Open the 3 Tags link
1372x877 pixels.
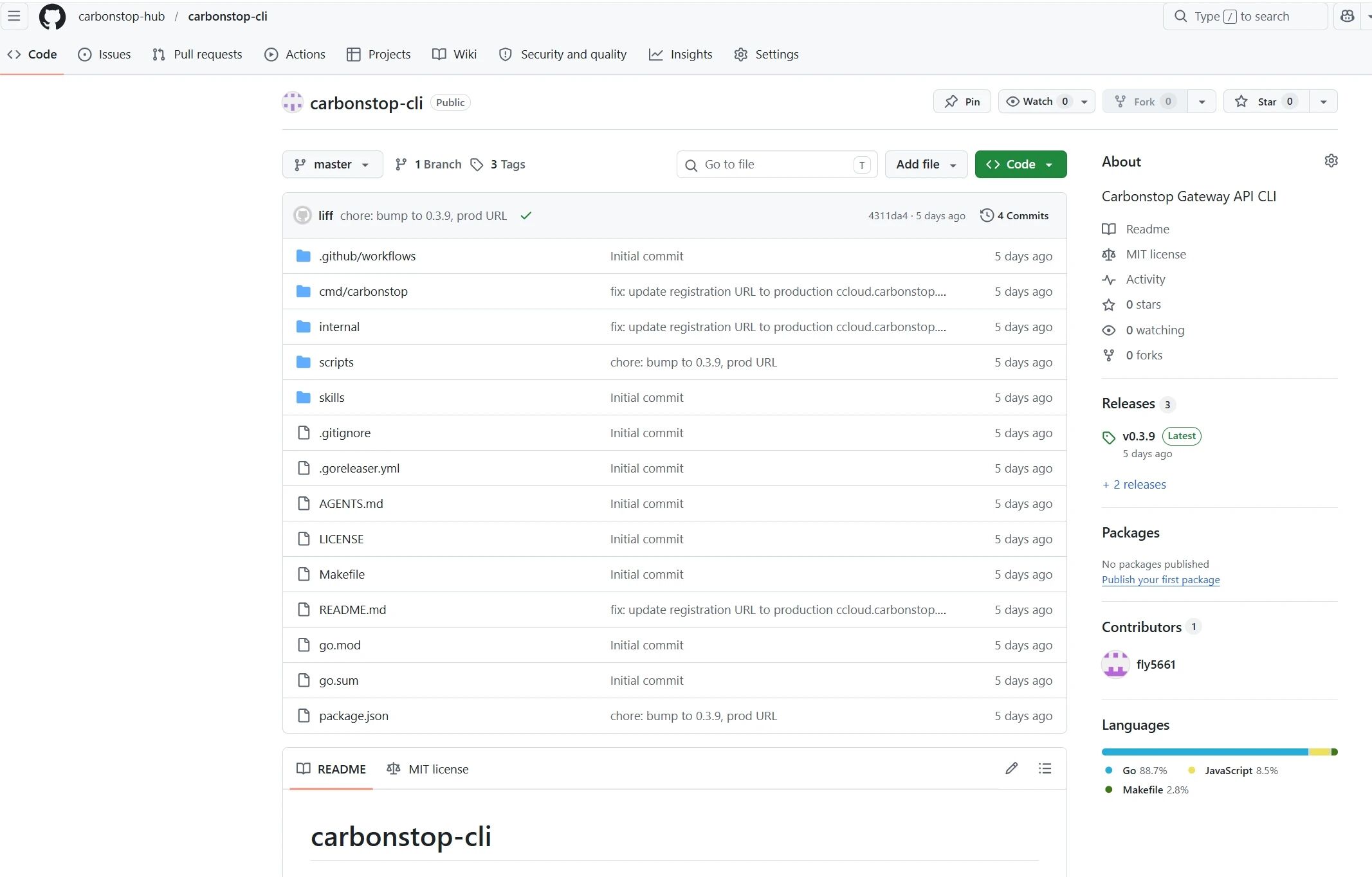(498, 165)
